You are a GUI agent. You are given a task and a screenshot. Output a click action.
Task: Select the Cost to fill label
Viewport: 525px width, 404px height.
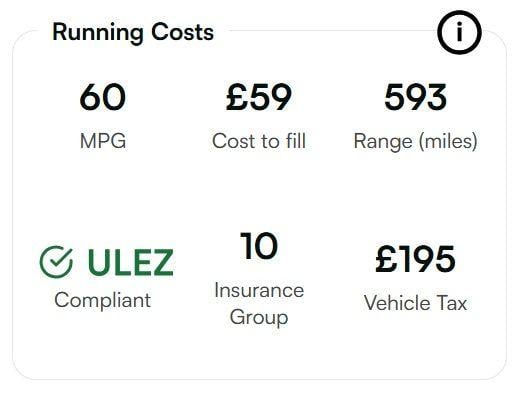coord(259,141)
